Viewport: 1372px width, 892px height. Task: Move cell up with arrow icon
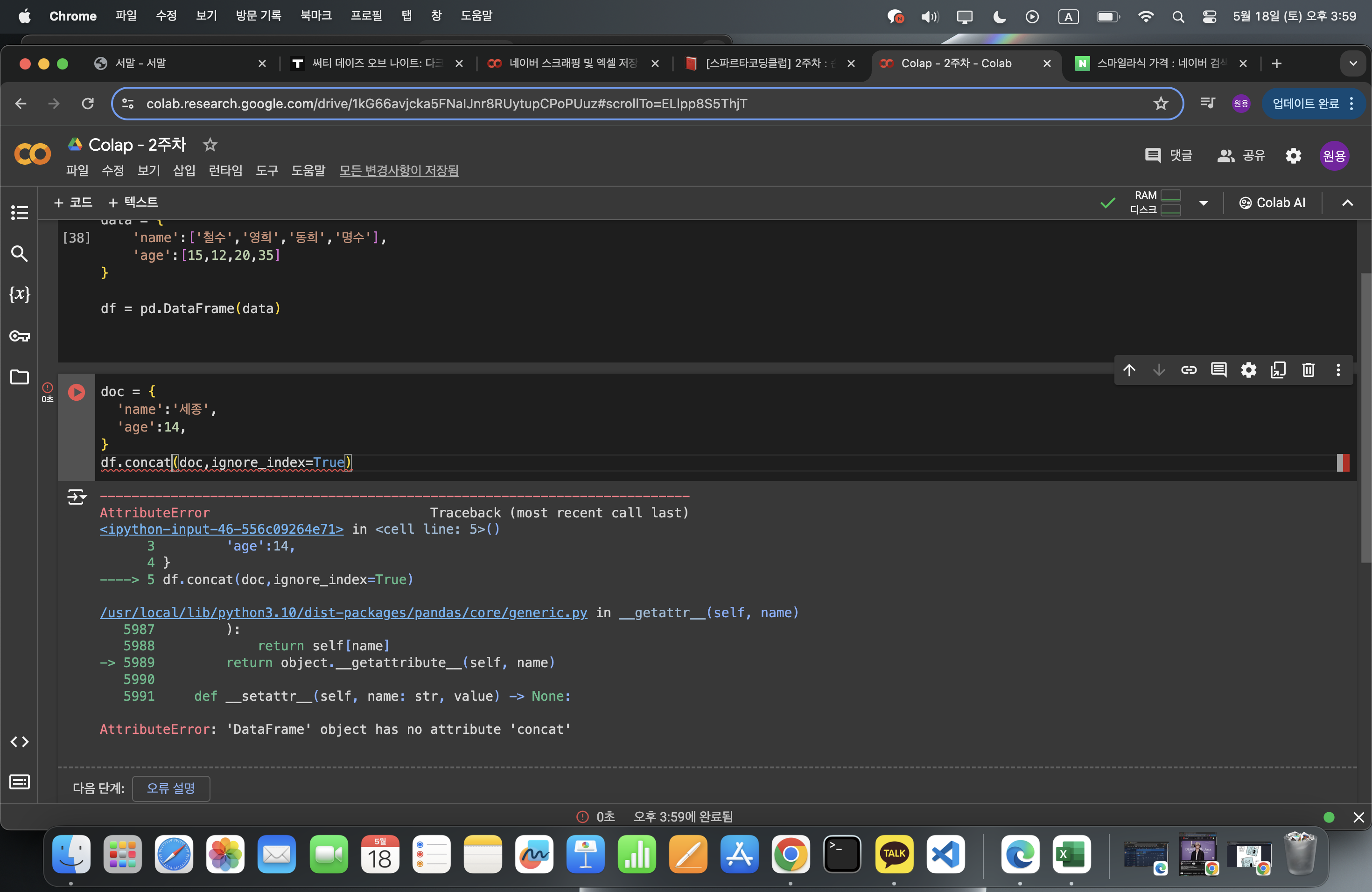(x=1129, y=370)
